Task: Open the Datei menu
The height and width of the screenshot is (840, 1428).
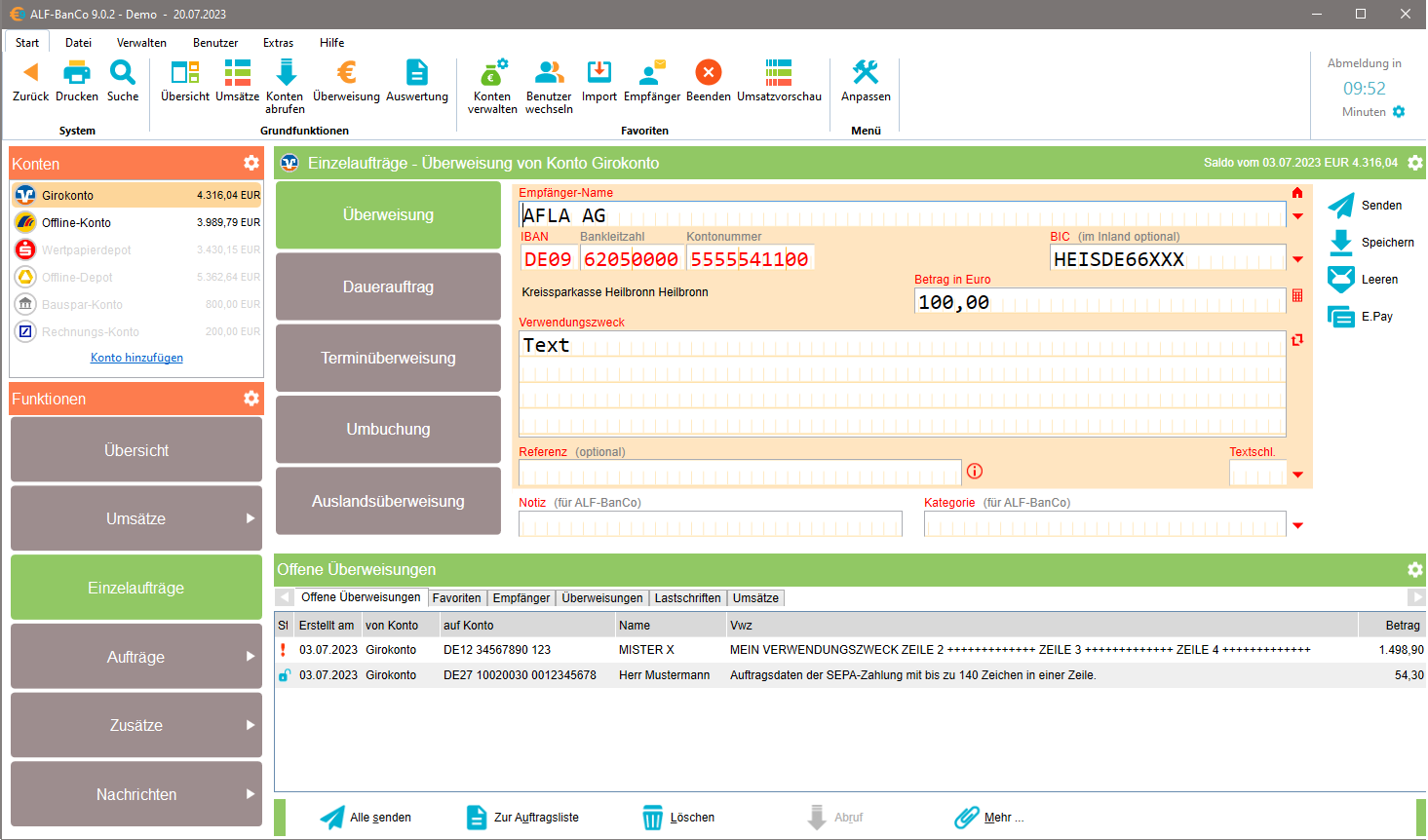Action: tap(79, 43)
